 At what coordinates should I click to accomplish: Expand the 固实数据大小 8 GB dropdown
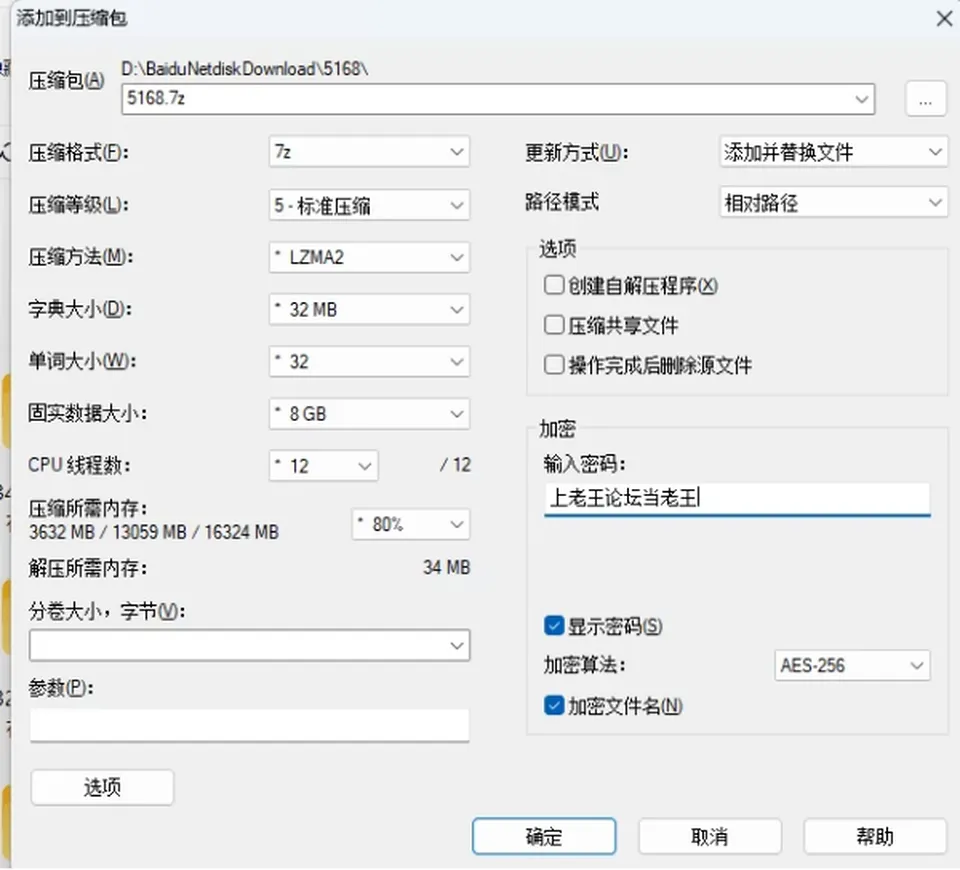pos(369,414)
